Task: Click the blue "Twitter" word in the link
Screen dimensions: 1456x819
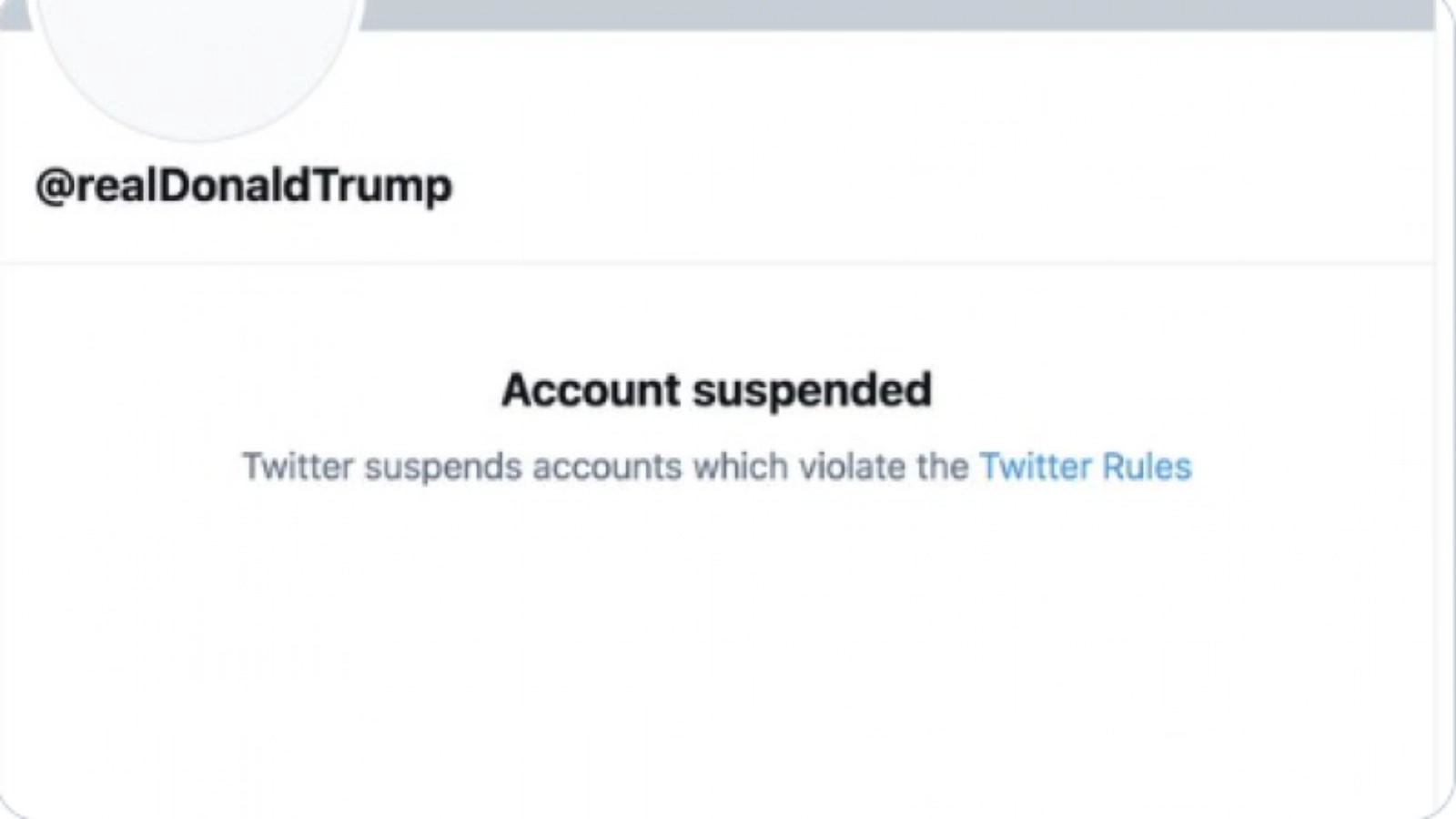Action: (x=1036, y=467)
